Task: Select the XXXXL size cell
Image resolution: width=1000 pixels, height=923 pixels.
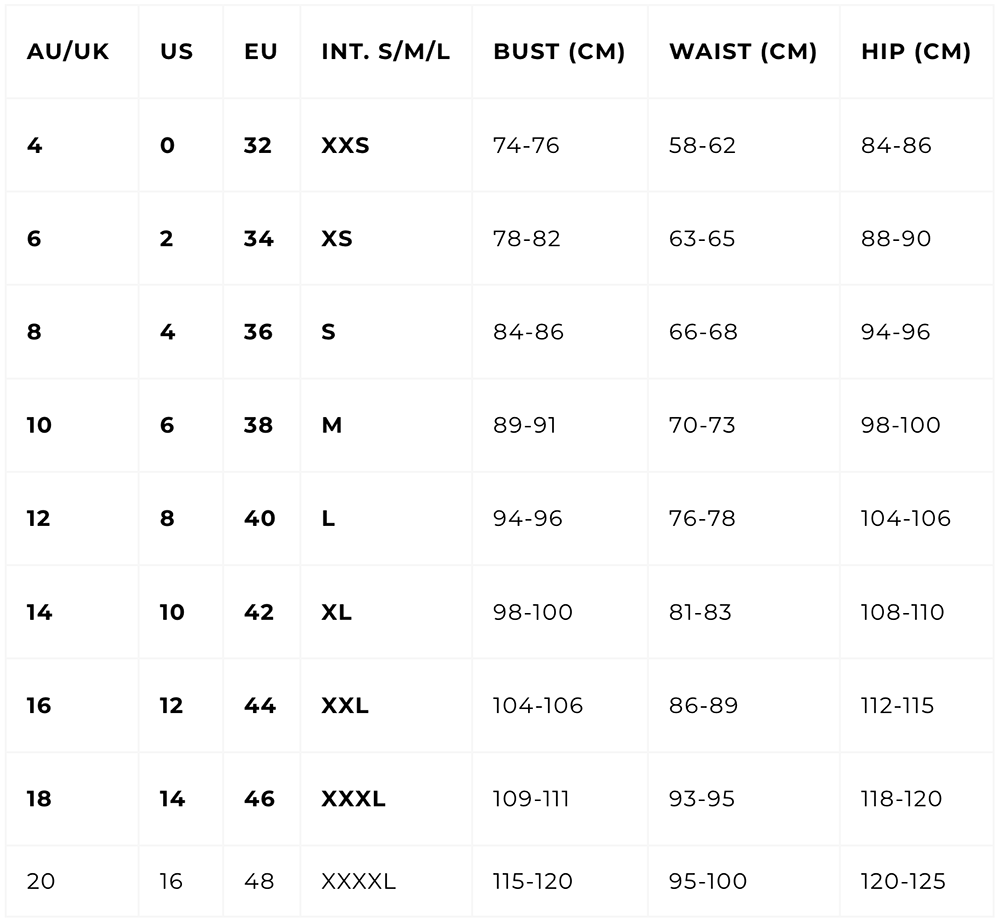Action: click(358, 882)
